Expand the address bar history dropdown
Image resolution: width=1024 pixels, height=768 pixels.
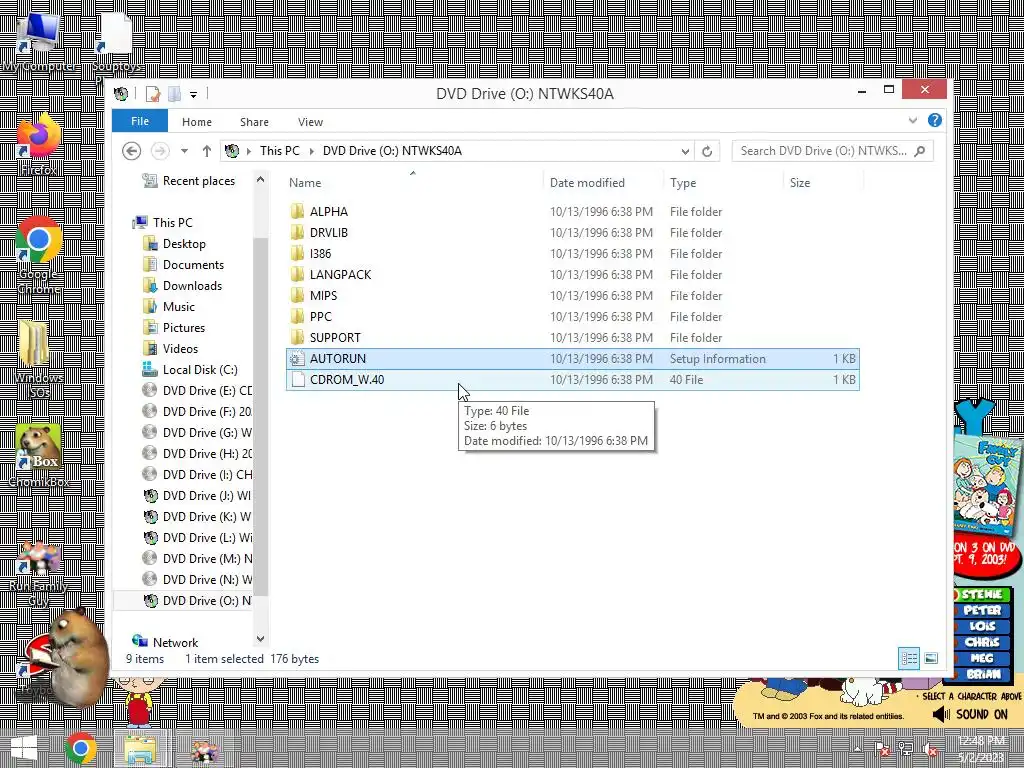click(685, 152)
